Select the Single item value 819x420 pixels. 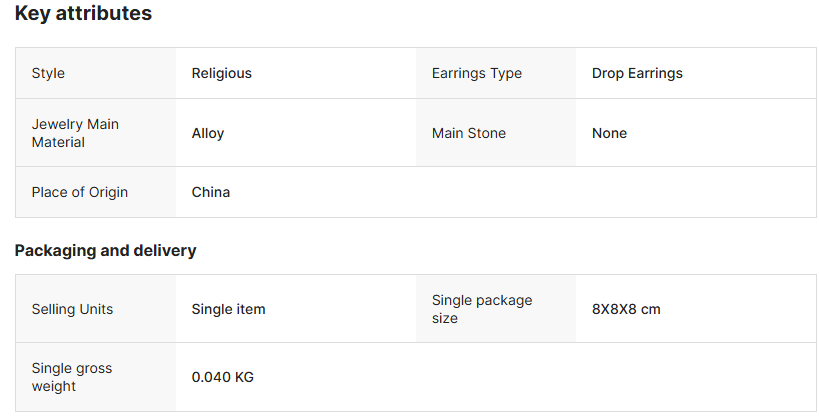click(x=229, y=309)
